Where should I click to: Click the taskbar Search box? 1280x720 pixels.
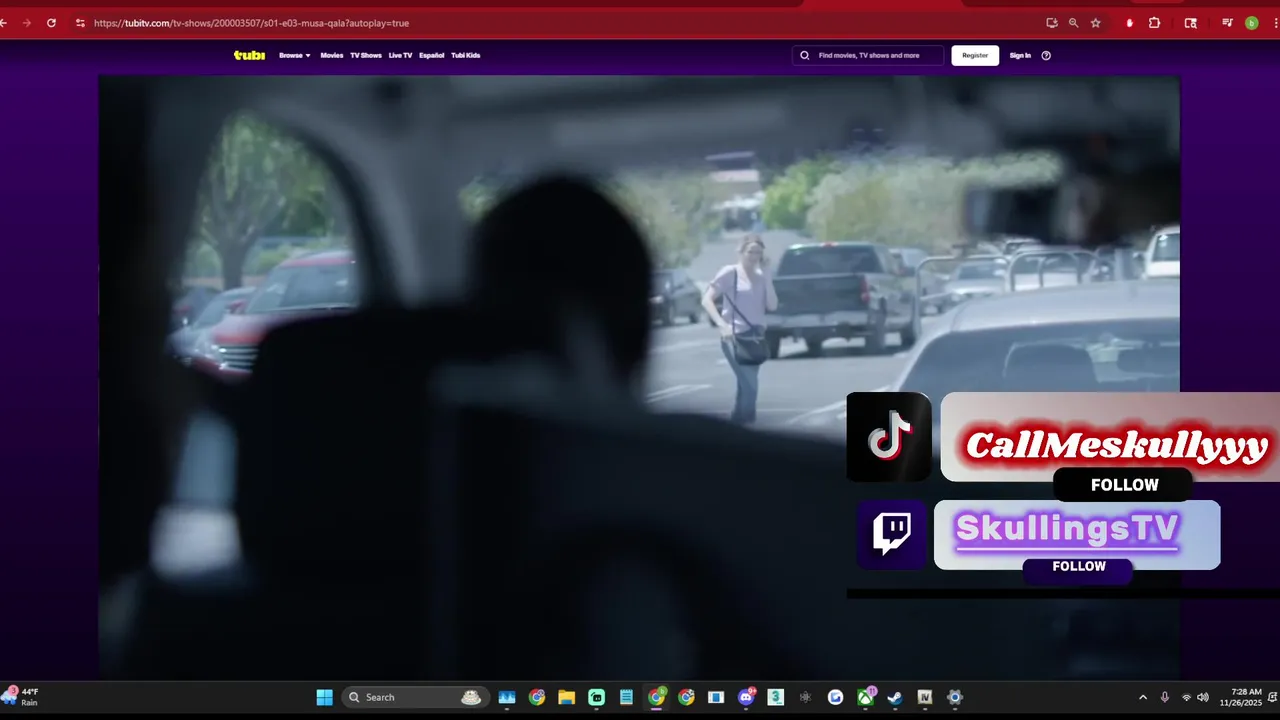coord(414,697)
